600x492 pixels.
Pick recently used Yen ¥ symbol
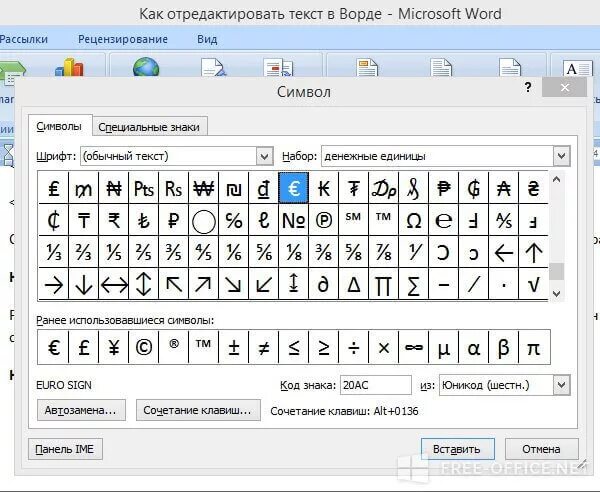tap(114, 347)
